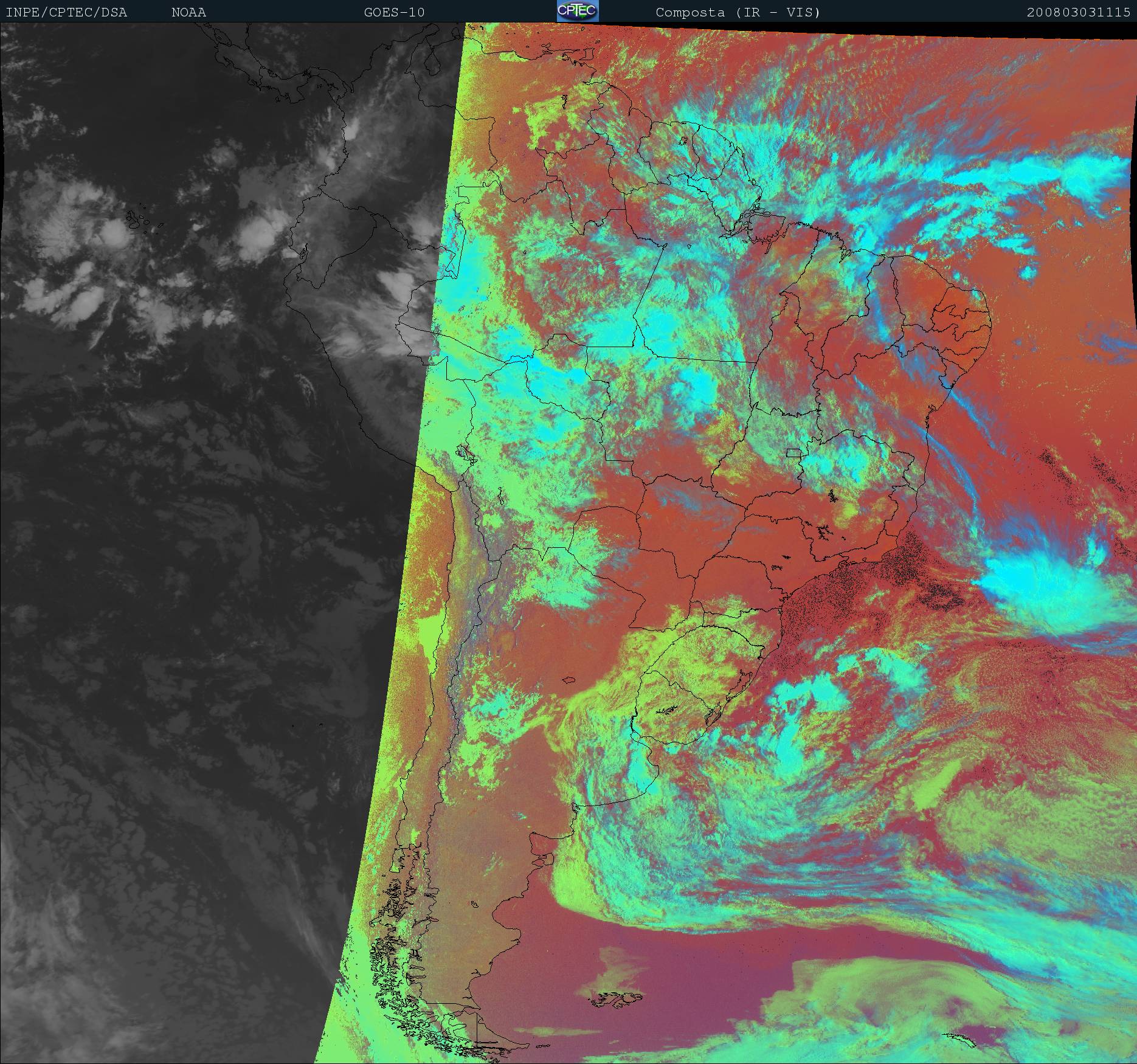This screenshot has height=1064, width=1137.
Task: Click the Composta (IR - VIS) title
Action: (x=738, y=12)
